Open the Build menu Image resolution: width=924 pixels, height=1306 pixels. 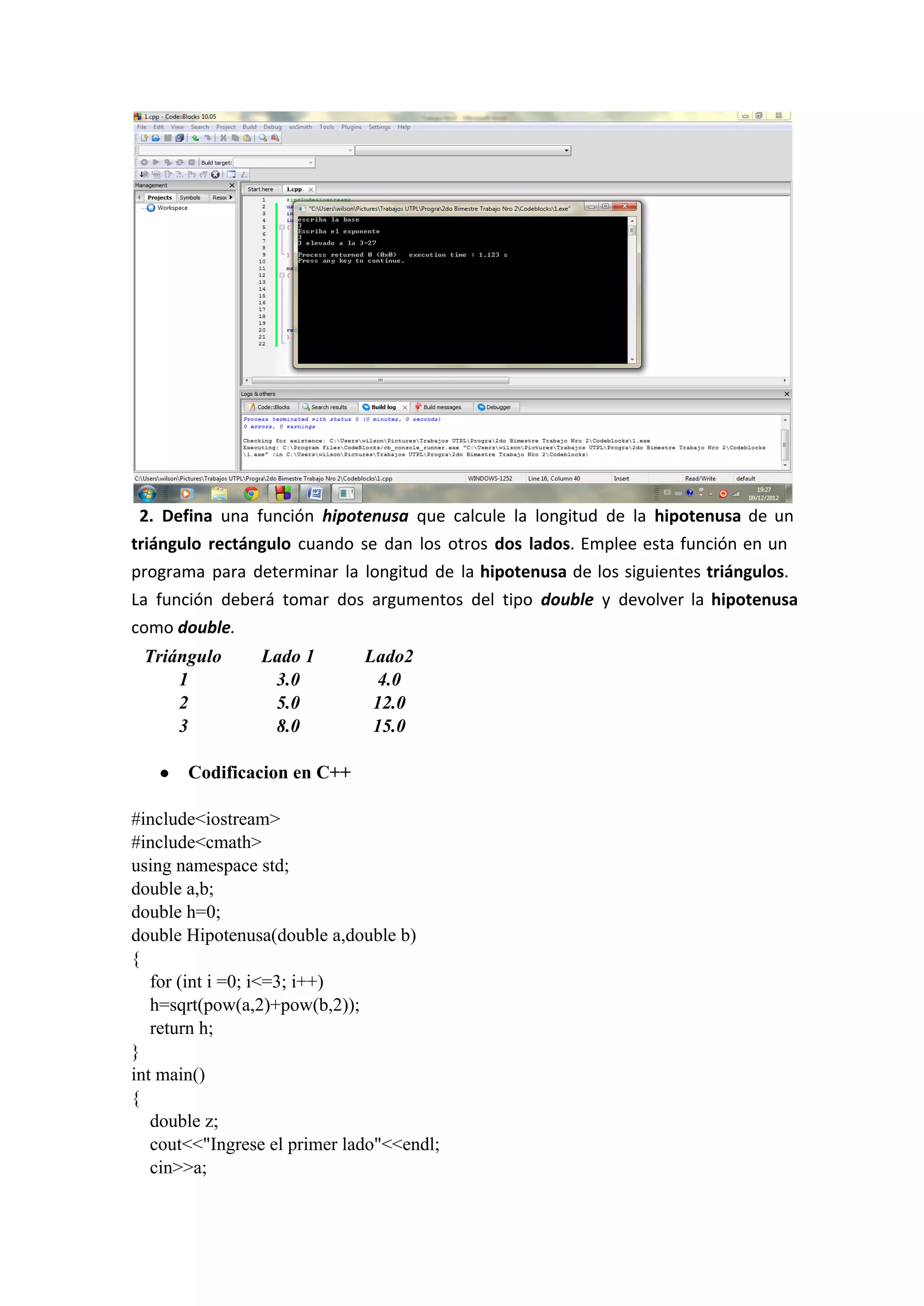click(x=249, y=127)
